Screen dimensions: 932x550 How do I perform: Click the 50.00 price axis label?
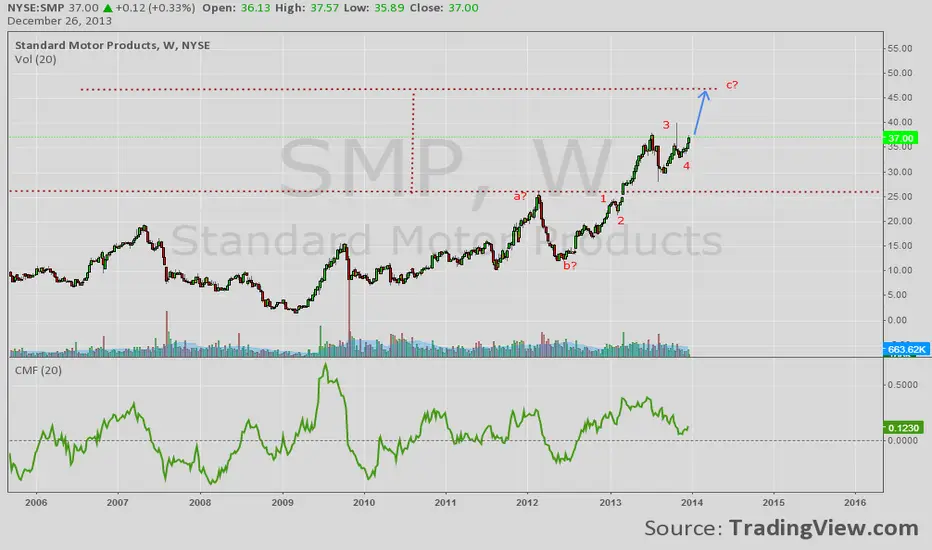(x=899, y=73)
